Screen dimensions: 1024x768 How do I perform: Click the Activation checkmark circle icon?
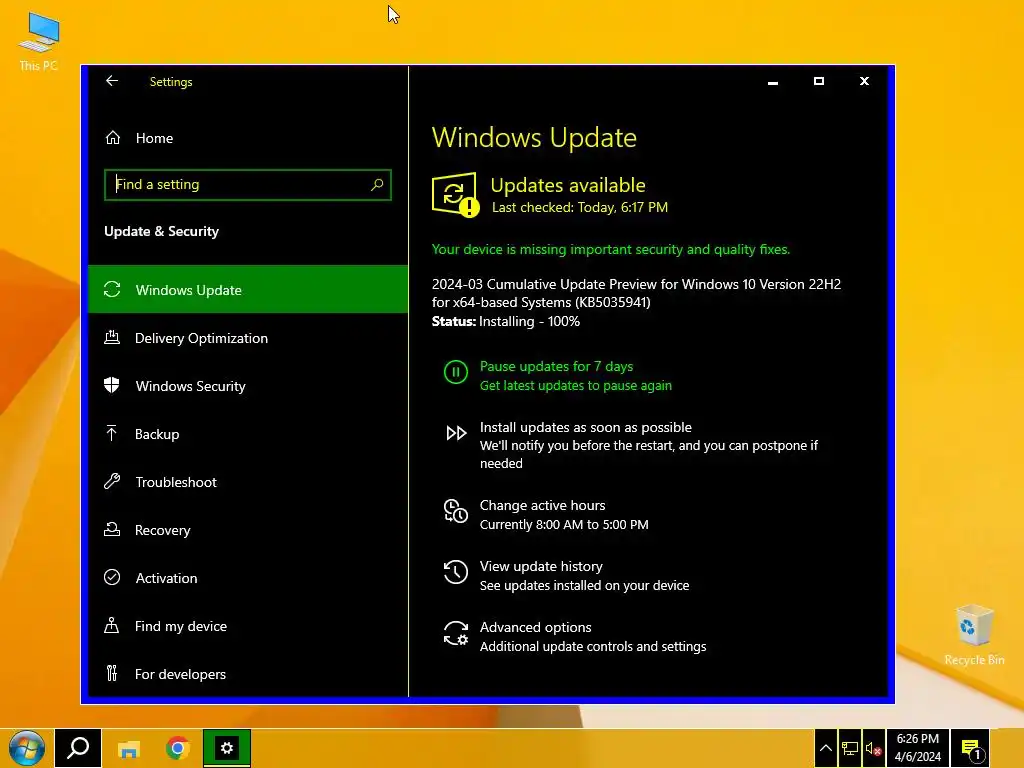(x=112, y=577)
